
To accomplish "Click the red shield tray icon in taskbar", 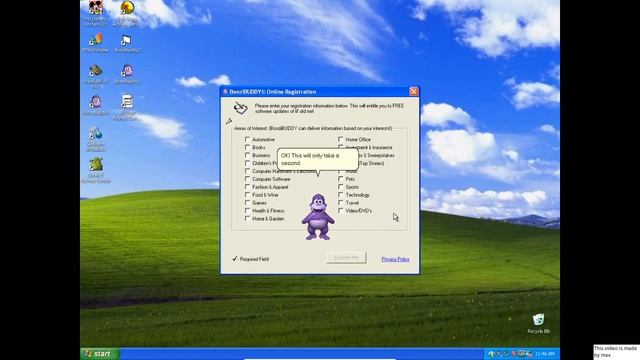I will (x=513, y=353).
